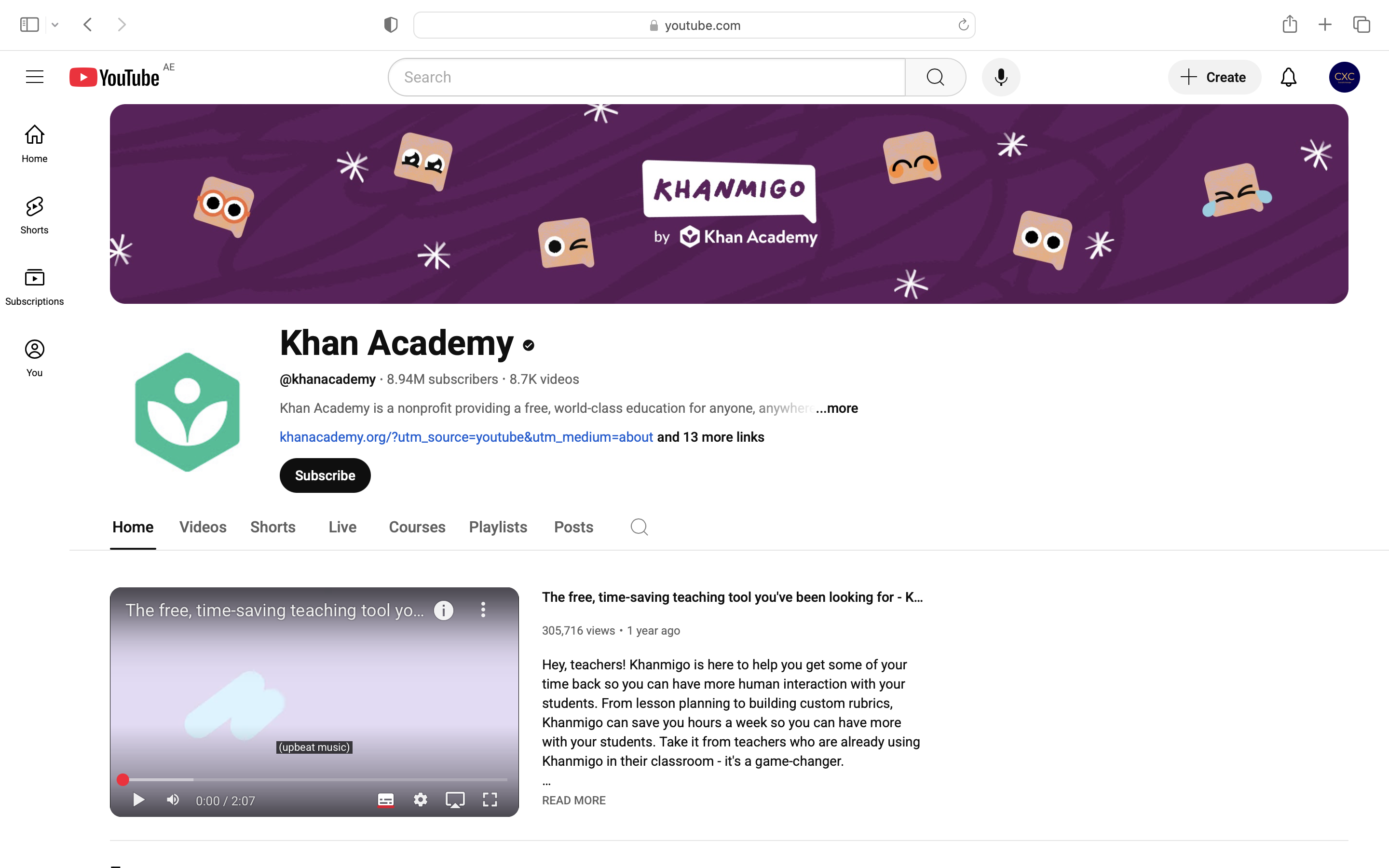Open the notifications bell
This screenshot has width=1389, height=868.
click(1289, 77)
